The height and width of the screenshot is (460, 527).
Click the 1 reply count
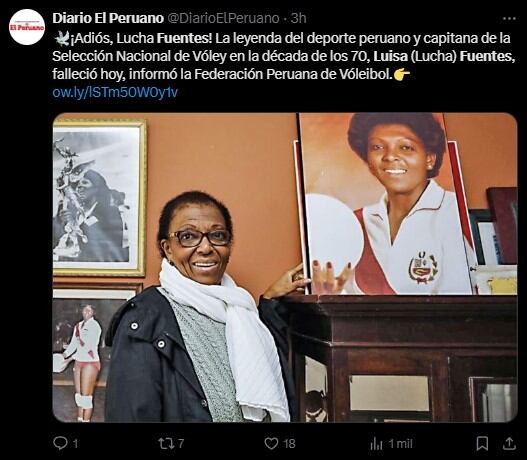(76, 444)
